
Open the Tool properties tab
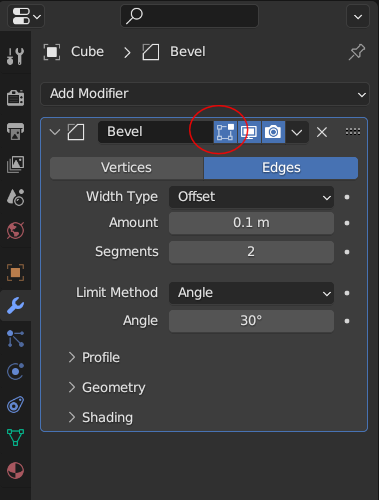click(x=15, y=56)
